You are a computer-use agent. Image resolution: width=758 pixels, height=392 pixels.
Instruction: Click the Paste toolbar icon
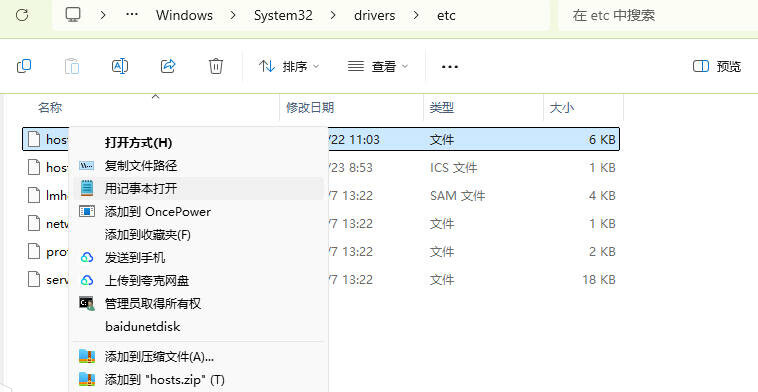point(72,66)
